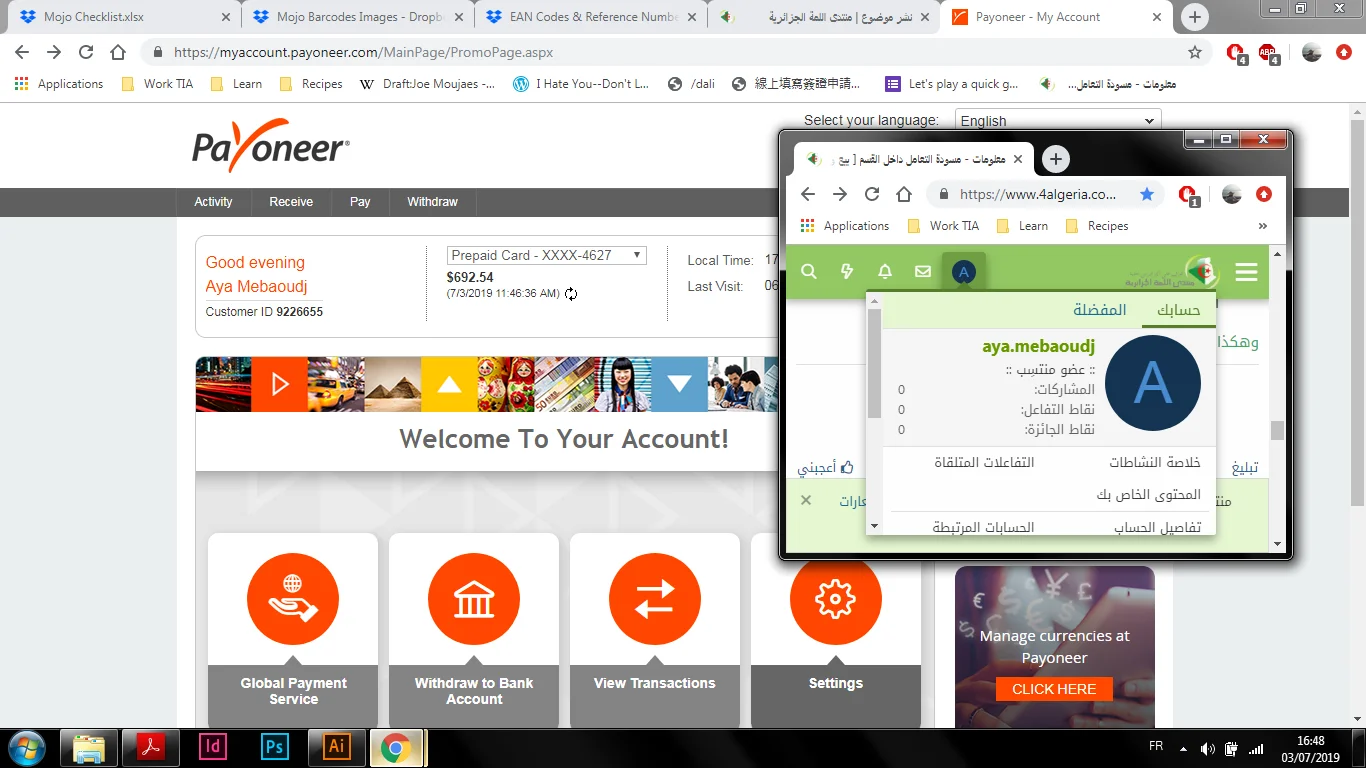Click the Payoneer address bar URL
Image resolution: width=1366 pixels, height=768 pixels.
pyautogui.click(x=364, y=53)
